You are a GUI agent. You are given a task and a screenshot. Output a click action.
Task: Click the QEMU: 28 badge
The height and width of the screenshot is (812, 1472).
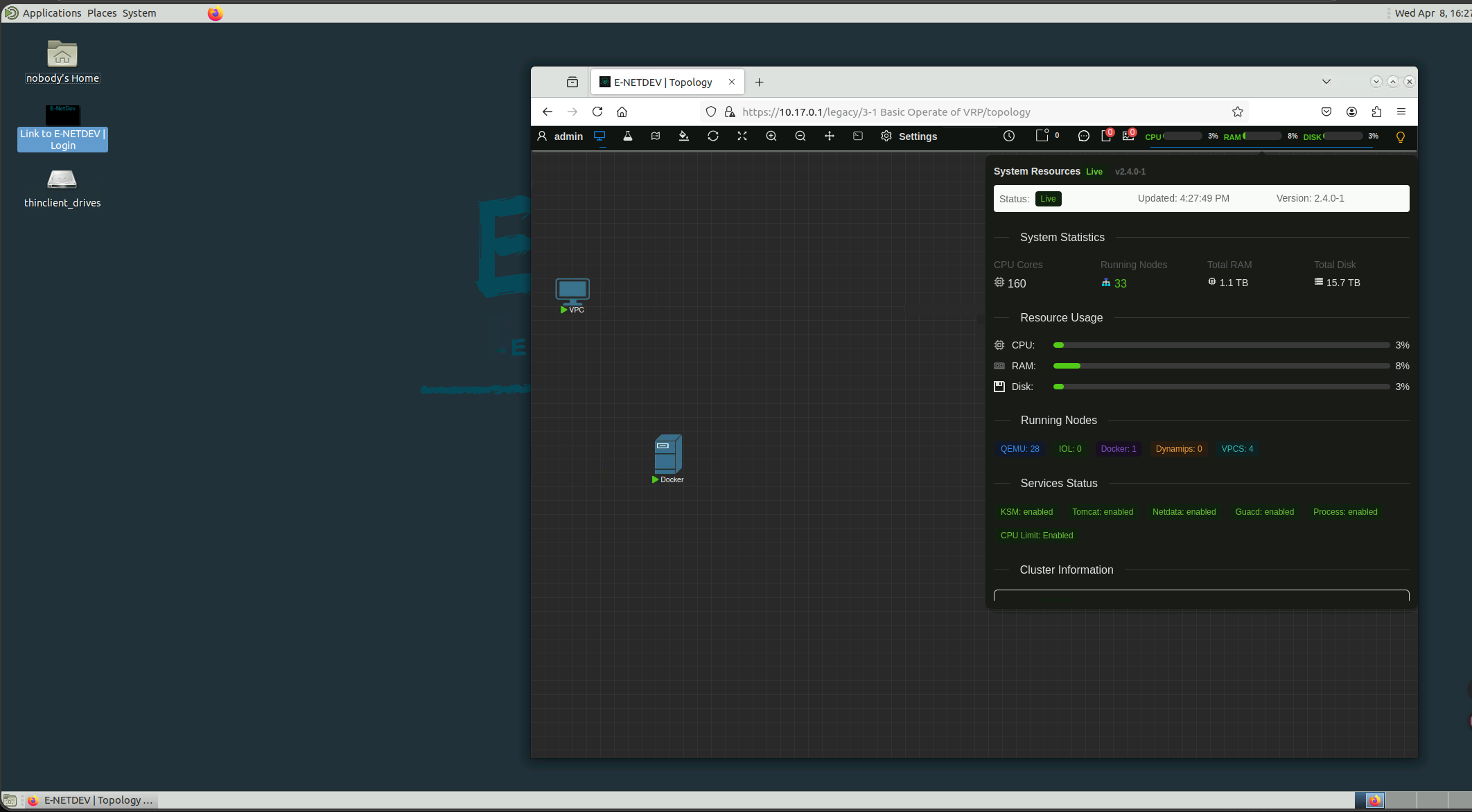pyautogui.click(x=1019, y=449)
